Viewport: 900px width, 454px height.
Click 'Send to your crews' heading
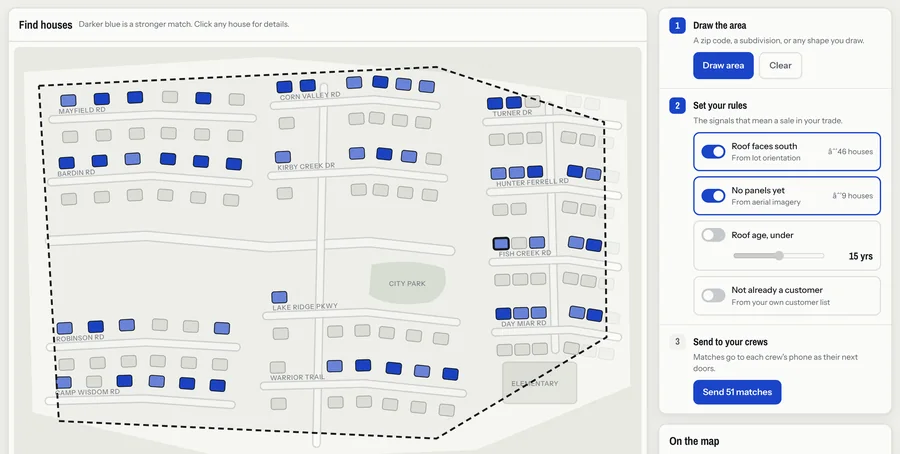730,342
